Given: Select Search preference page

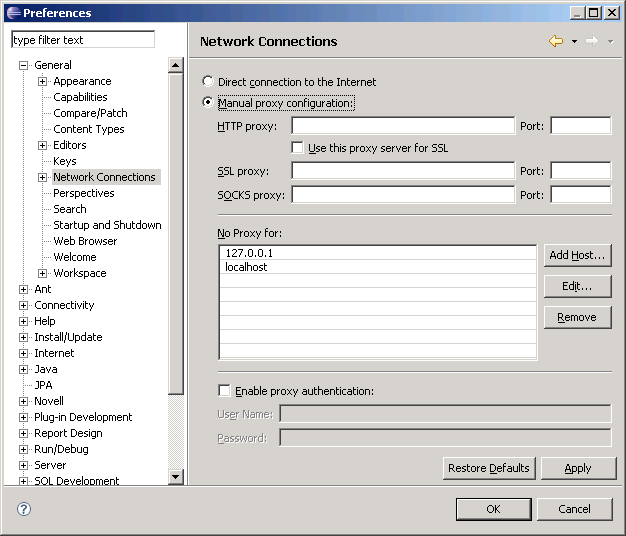Looking at the screenshot, I should pos(70,209).
